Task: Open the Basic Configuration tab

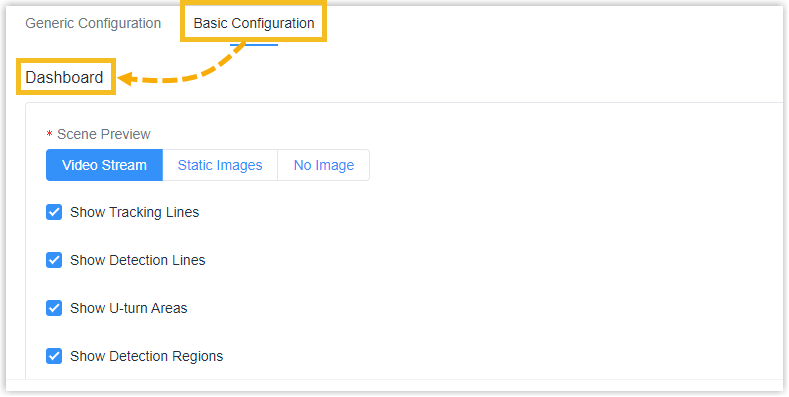Action: coord(254,23)
